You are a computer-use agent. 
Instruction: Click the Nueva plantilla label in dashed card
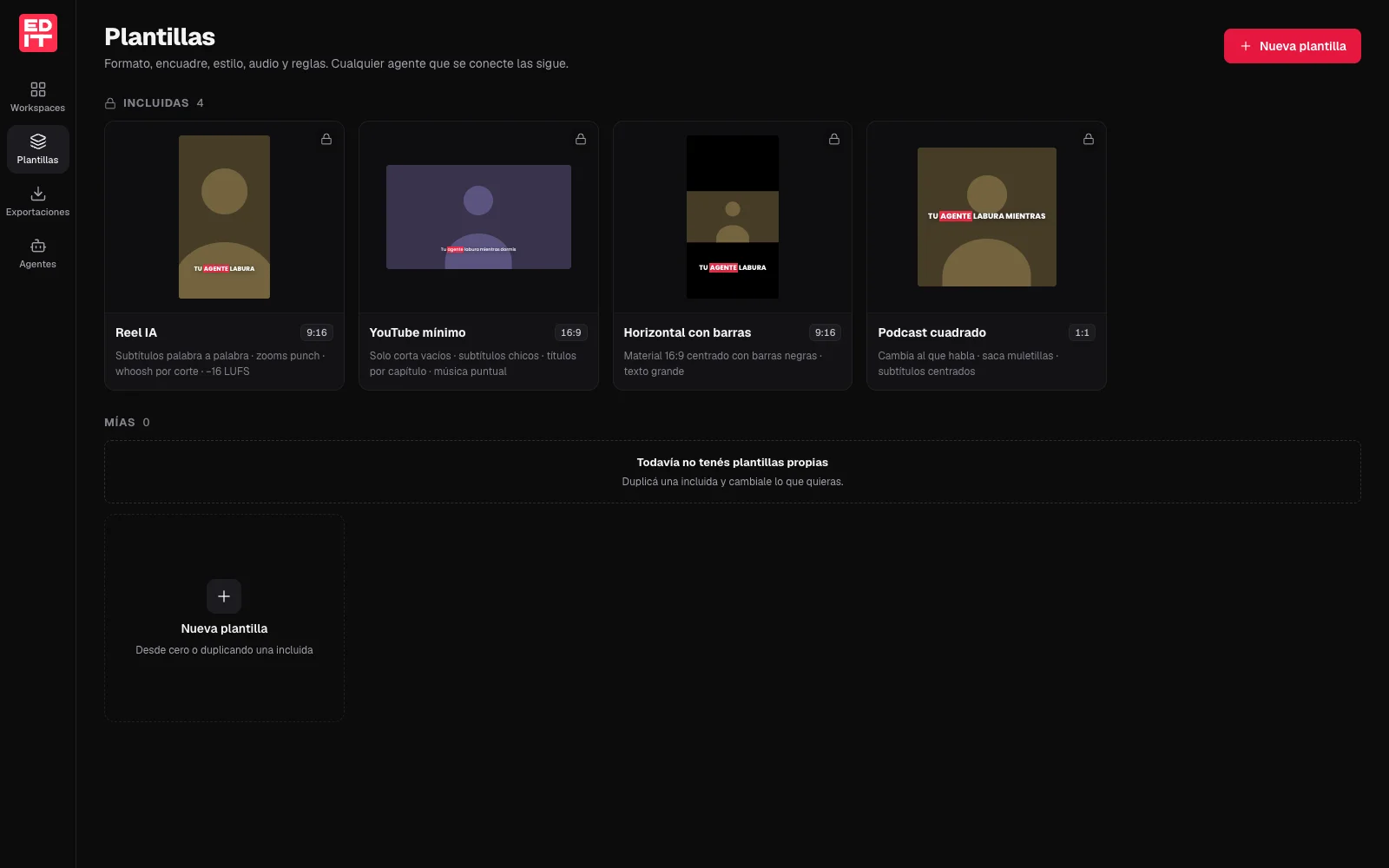click(x=224, y=628)
